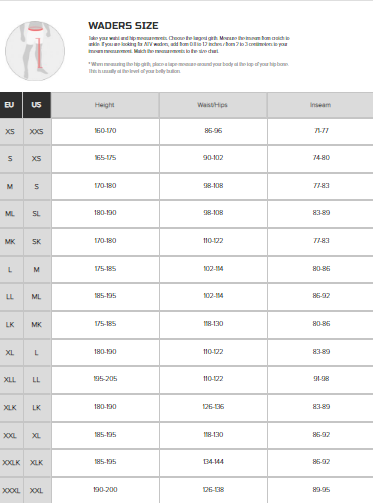Click the 195-205 height value
This screenshot has height=503, width=373.
105,379
